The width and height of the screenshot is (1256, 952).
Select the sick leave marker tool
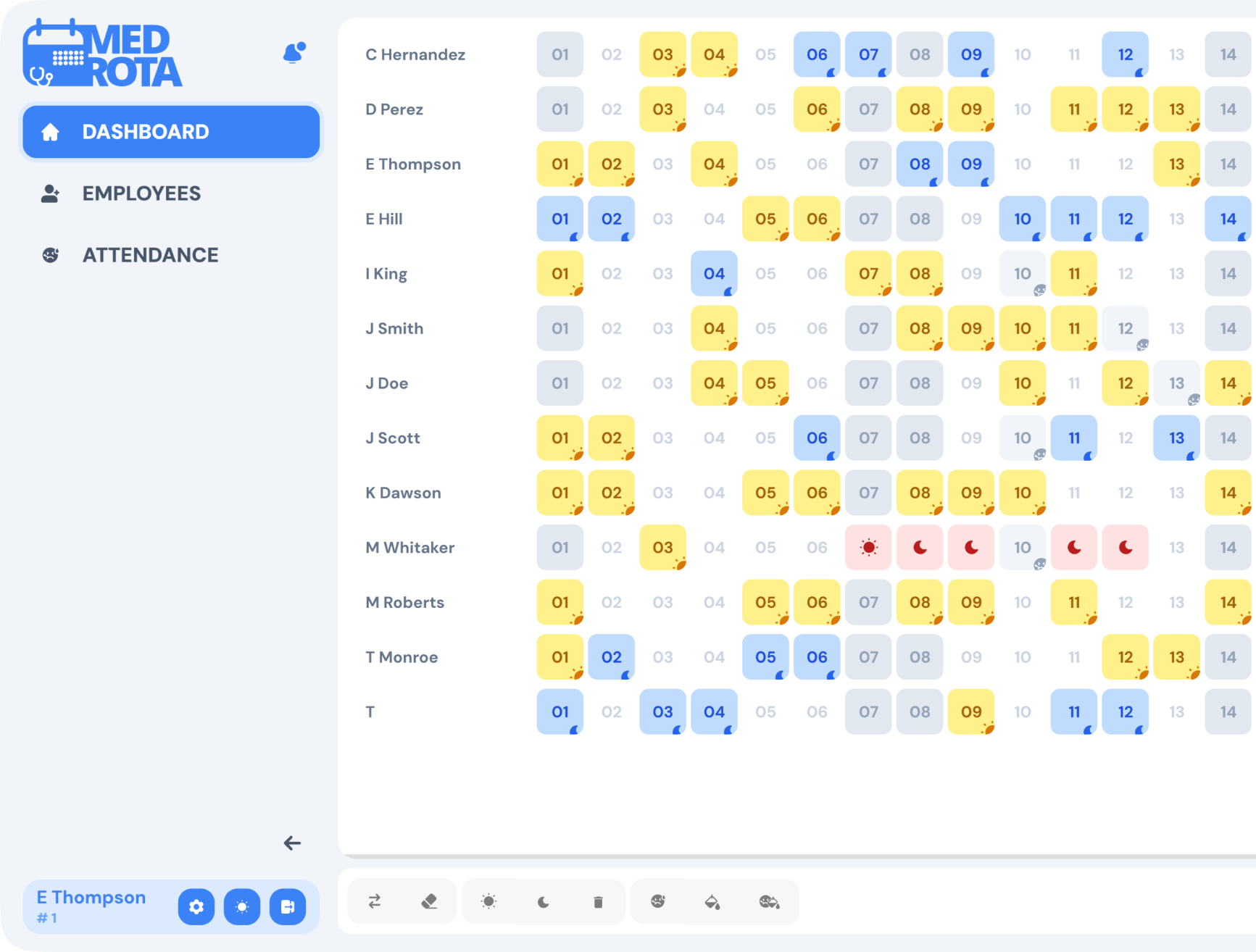coord(657,902)
